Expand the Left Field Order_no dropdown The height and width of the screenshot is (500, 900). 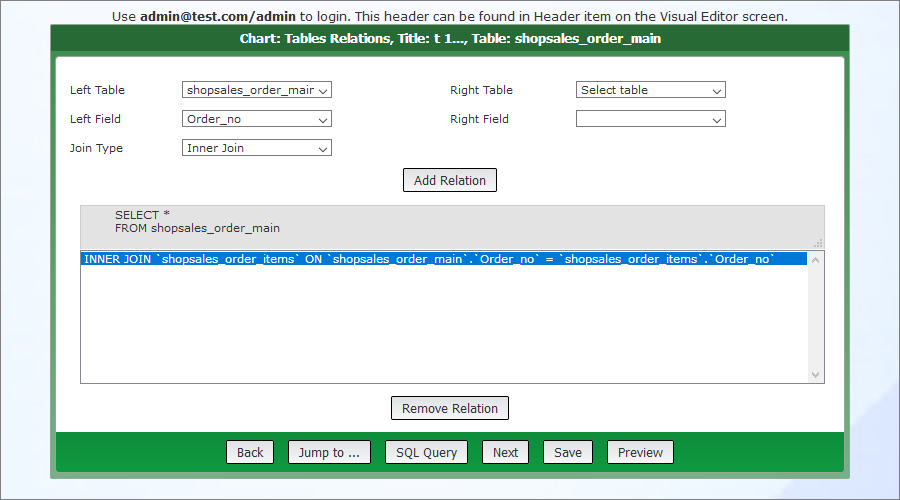tap(257, 119)
